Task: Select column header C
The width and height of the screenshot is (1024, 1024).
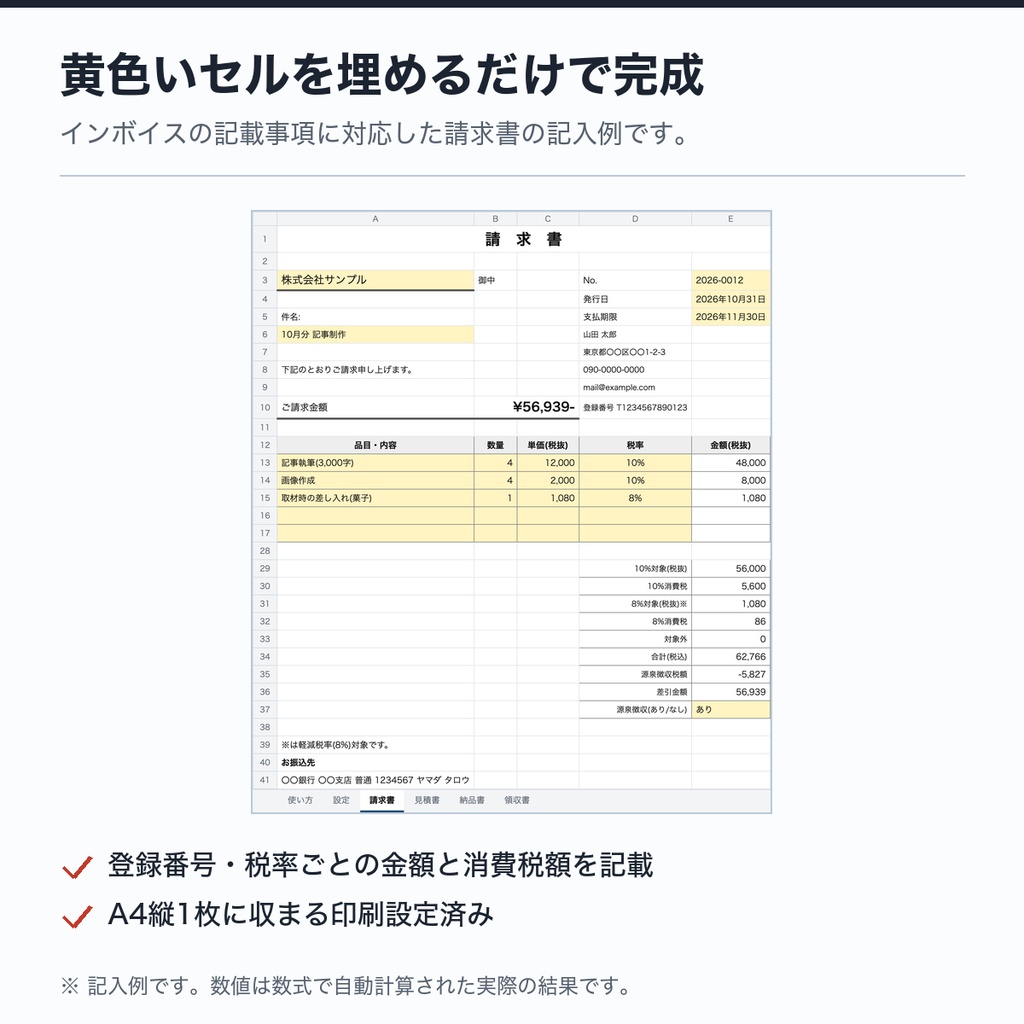Action: point(548,219)
